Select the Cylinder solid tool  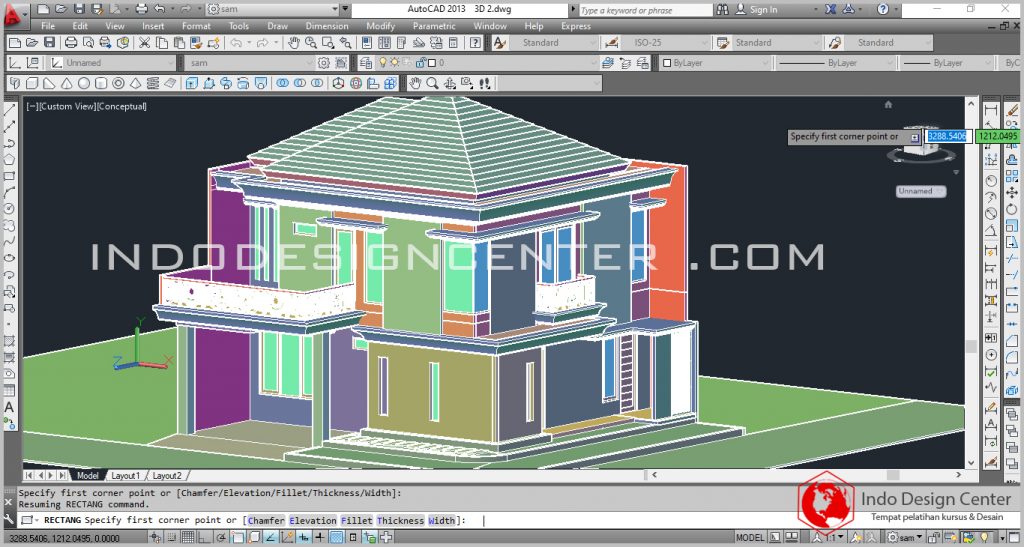(x=101, y=84)
